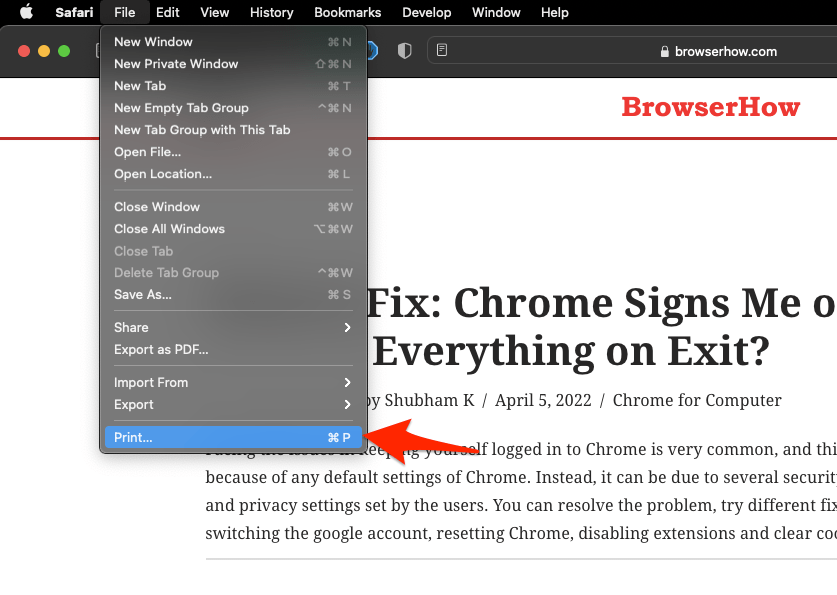The width and height of the screenshot is (837, 595).
Task: Choose Export as PDF... menu item
Action: 233,350
